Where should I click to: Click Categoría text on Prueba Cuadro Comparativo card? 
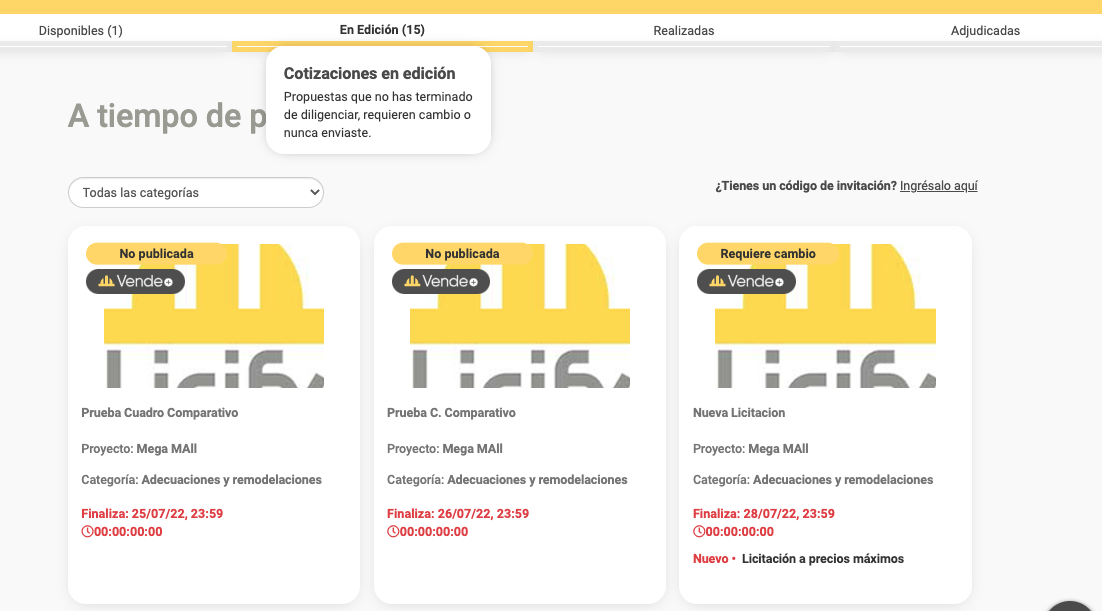tap(201, 480)
